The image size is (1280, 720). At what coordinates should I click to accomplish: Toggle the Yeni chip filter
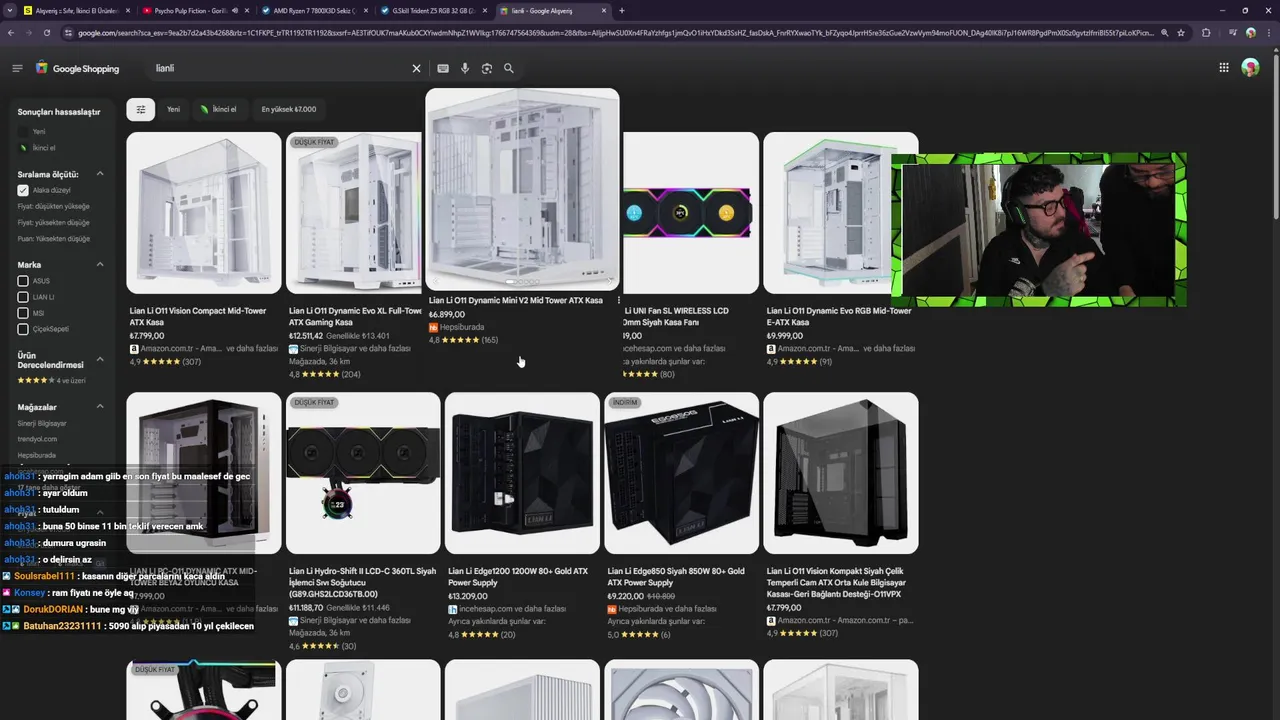[x=173, y=109]
